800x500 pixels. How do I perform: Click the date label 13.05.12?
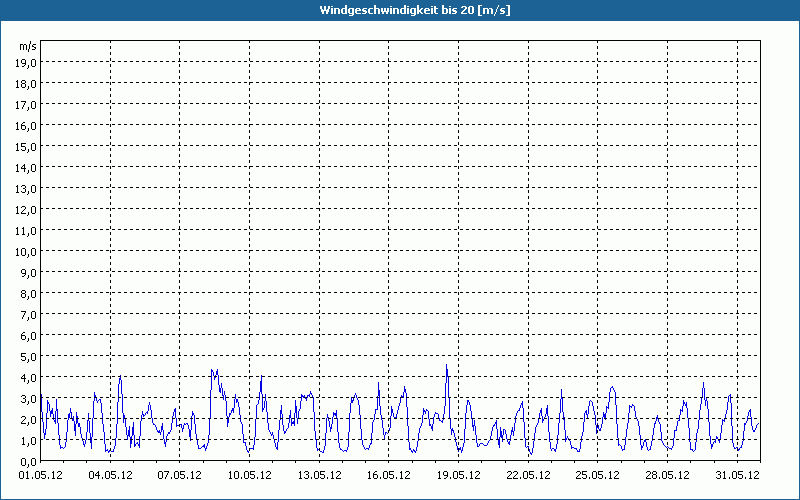(319, 476)
